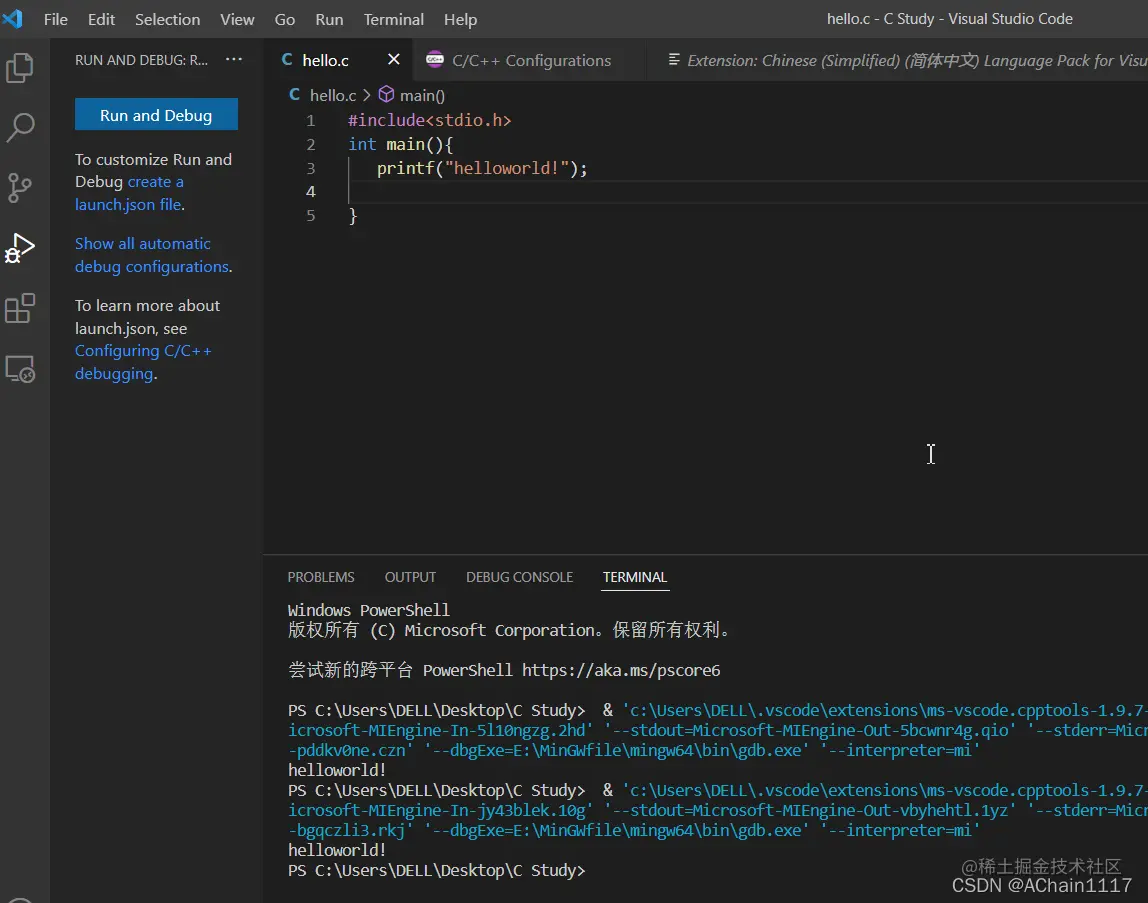Show the PROBLEMS panel tab
The width and height of the screenshot is (1148, 903).
click(x=321, y=577)
